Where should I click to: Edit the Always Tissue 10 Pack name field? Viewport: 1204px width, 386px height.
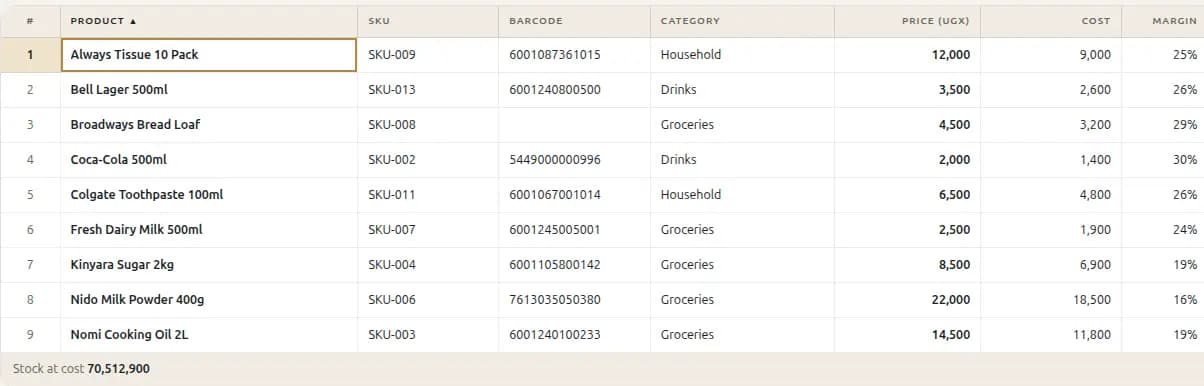(209, 55)
